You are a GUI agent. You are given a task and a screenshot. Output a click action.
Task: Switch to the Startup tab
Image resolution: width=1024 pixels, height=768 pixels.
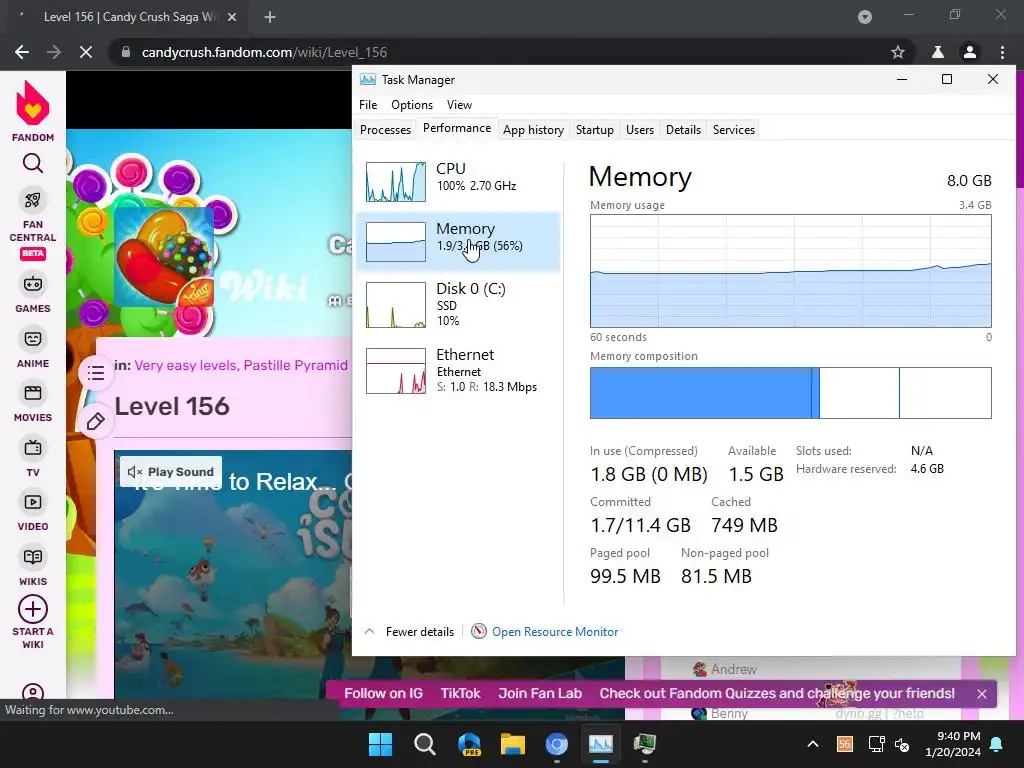click(594, 129)
